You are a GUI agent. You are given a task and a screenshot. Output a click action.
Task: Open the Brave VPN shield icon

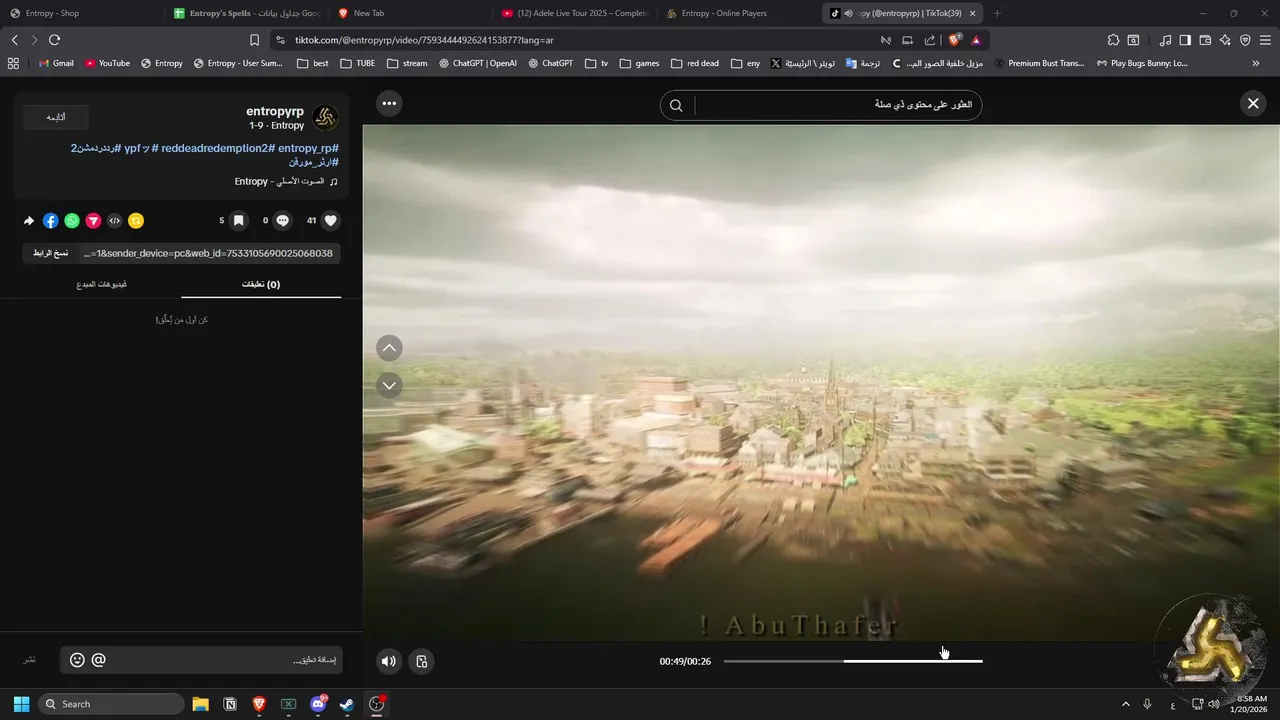click(1245, 40)
